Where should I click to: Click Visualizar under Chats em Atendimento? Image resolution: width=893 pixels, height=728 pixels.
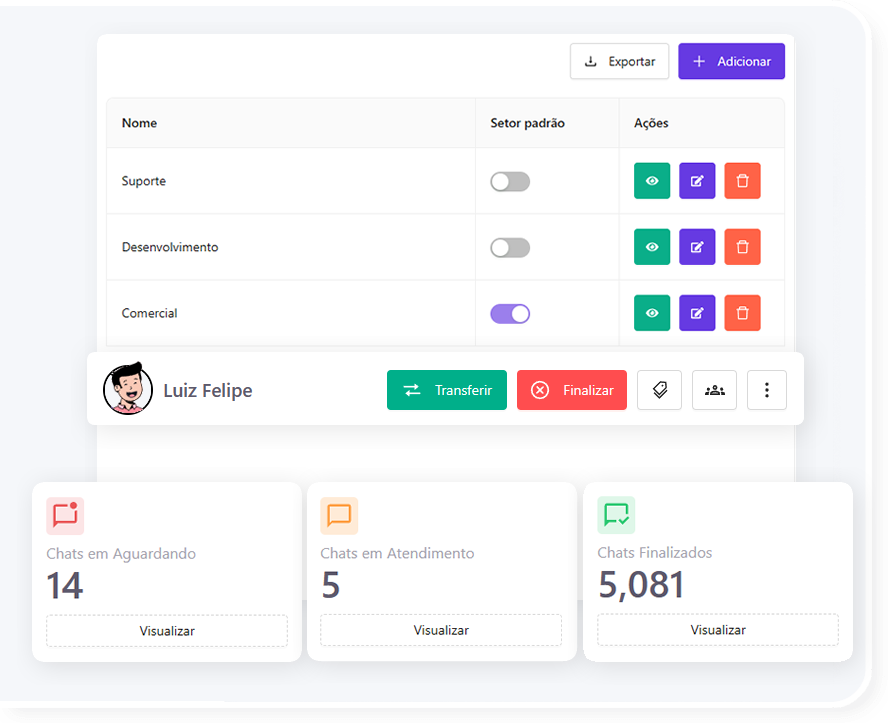441,630
